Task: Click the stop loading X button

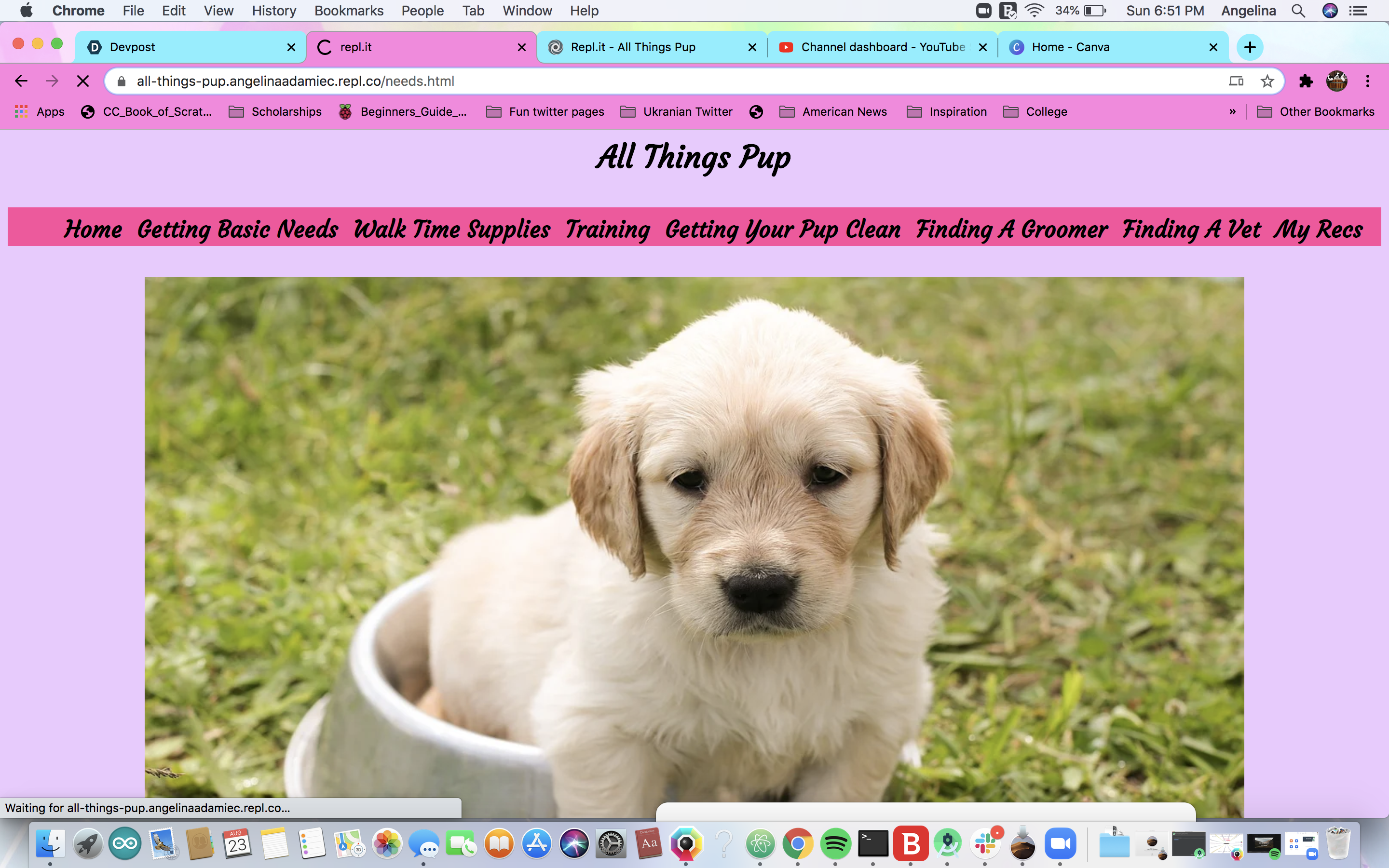Action: coord(82,81)
